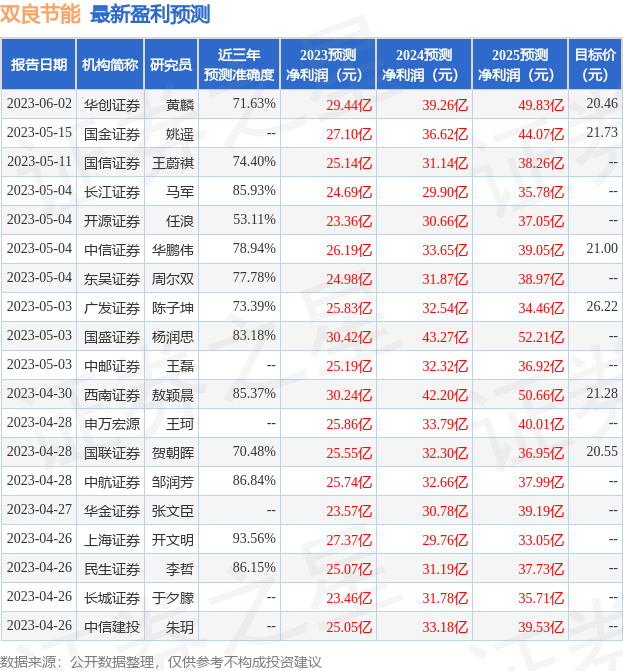Image resolution: width=623 pixels, height=671 pixels.
Task: Click the 民生证券 institution cell
Action: (112, 569)
